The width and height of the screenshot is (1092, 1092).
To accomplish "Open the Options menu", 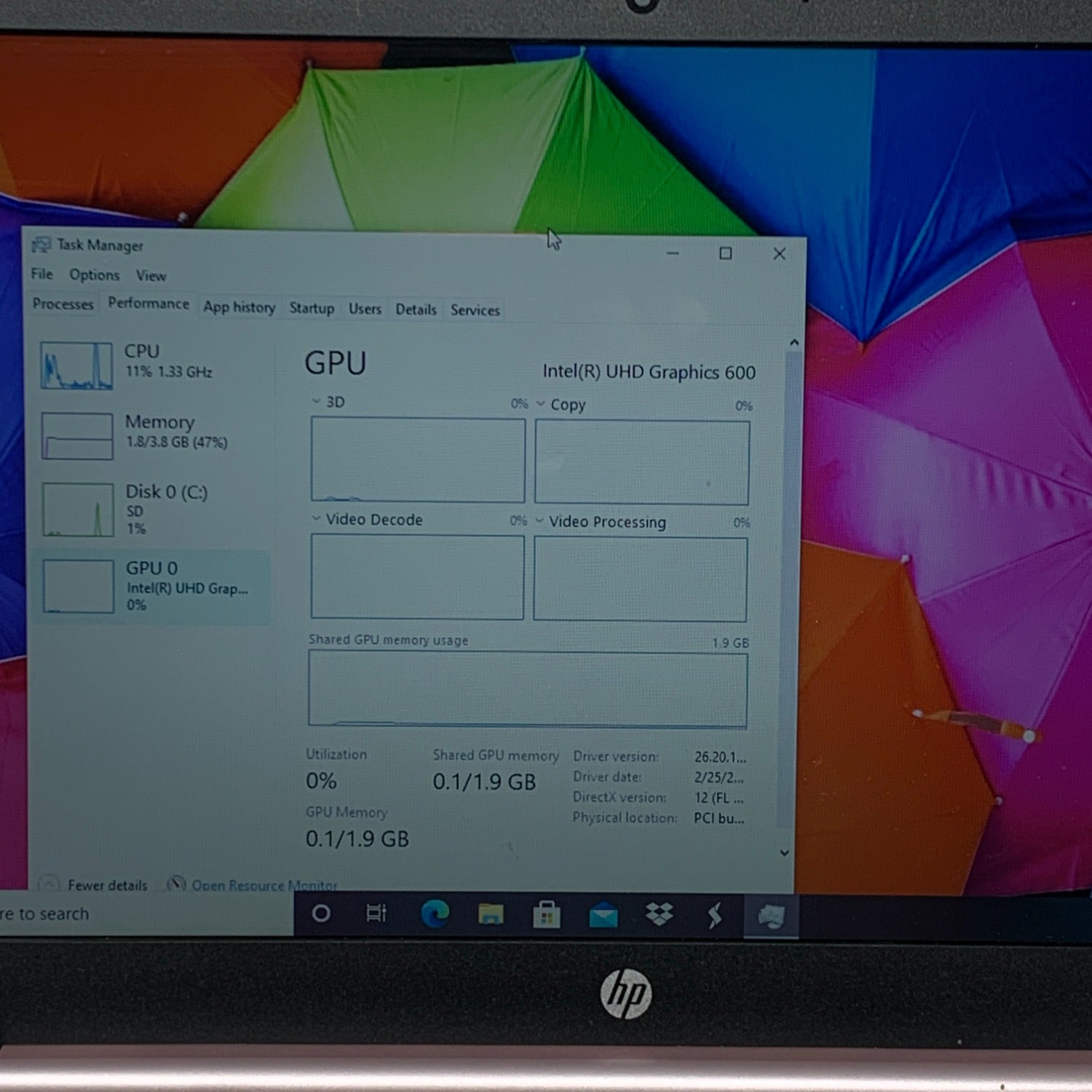I will (94, 275).
